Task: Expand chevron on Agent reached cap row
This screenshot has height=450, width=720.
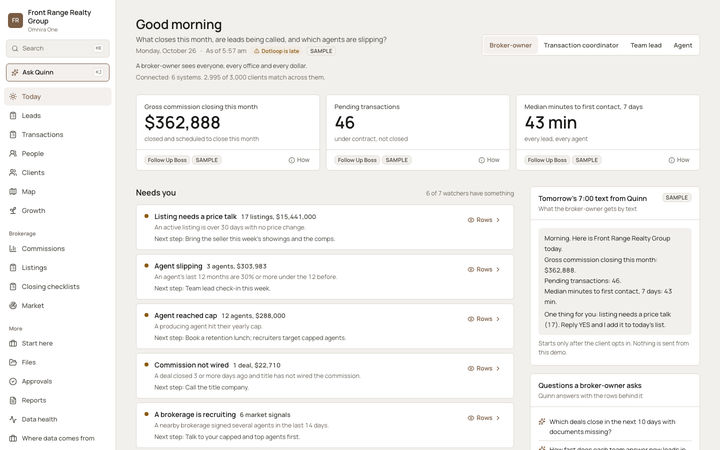Action: [498, 319]
